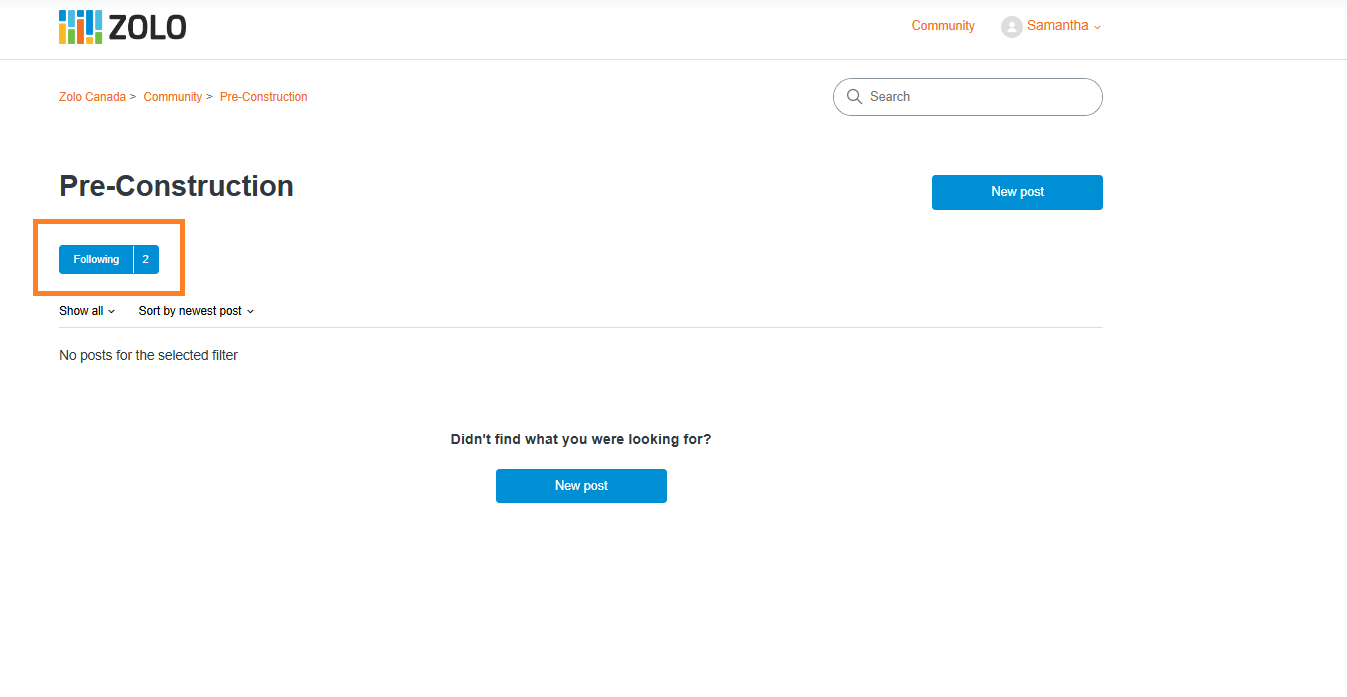Toggle the Following button
1347x697 pixels.
point(96,259)
